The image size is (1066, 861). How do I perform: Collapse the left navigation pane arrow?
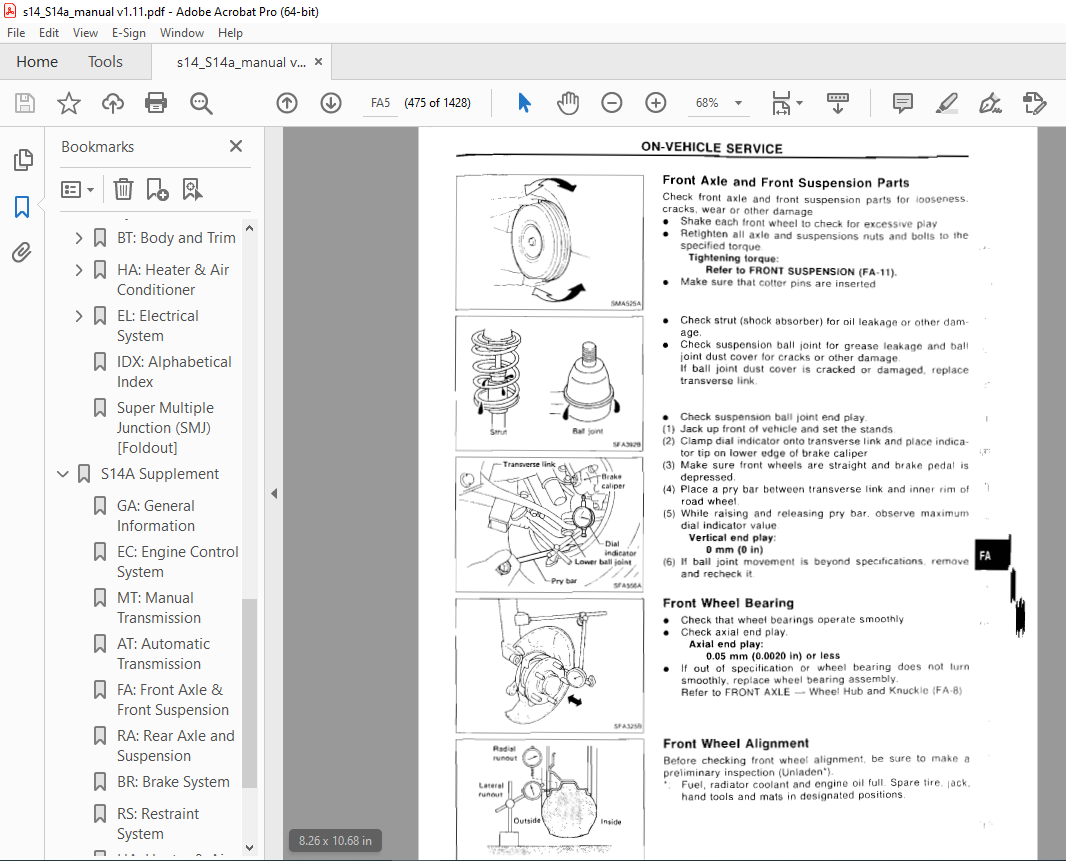(274, 494)
